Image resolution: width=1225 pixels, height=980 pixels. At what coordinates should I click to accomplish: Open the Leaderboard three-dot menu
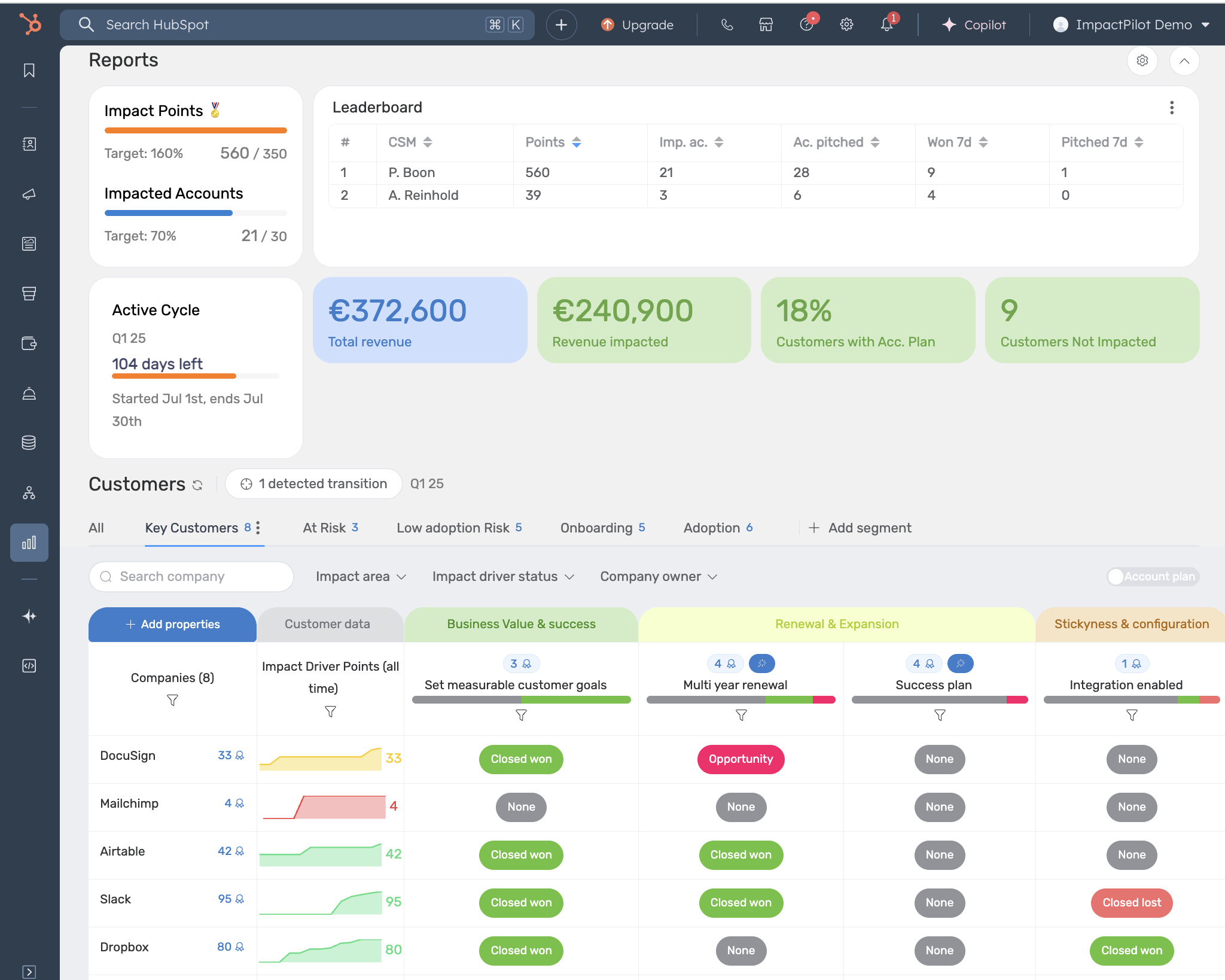pos(1172,108)
